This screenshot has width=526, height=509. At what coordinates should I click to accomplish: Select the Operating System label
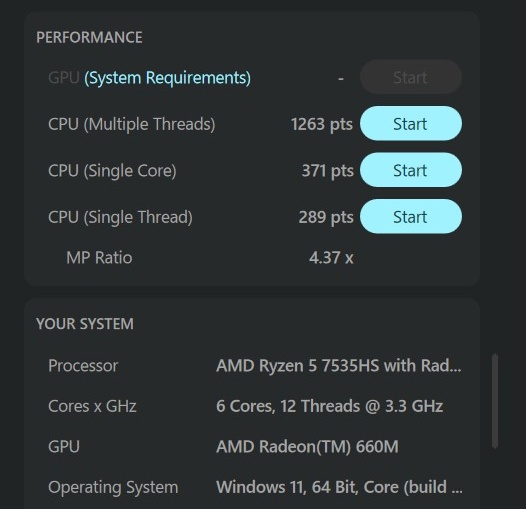(113, 488)
